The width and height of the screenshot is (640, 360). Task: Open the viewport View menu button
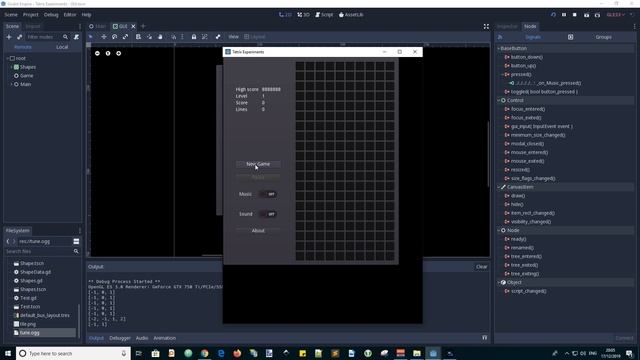click(x=233, y=37)
